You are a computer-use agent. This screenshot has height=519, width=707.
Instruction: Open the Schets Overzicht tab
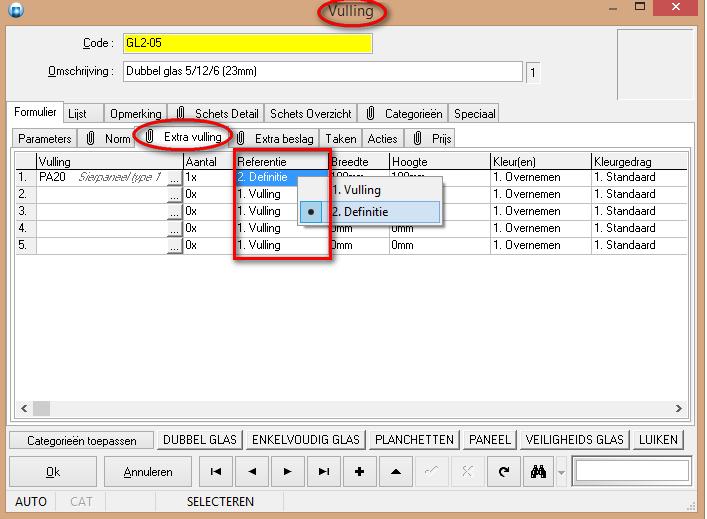click(311, 114)
